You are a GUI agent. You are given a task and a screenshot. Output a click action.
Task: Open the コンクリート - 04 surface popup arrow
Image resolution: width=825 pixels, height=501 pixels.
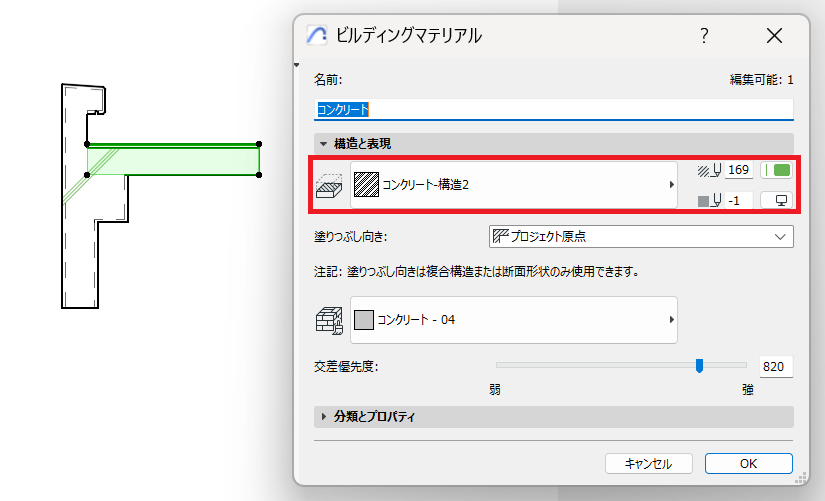[x=671, y=320]
